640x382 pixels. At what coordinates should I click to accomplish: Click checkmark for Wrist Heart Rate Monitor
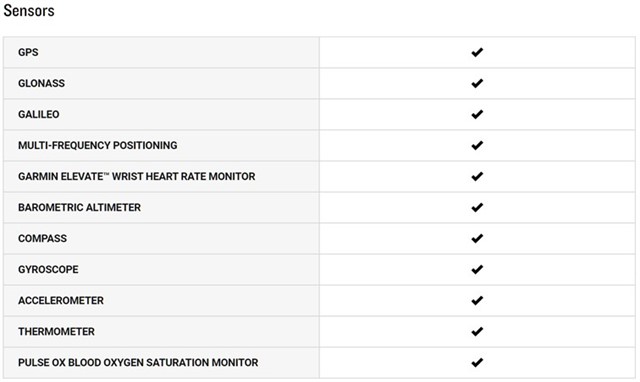click(x=477, y=176)
